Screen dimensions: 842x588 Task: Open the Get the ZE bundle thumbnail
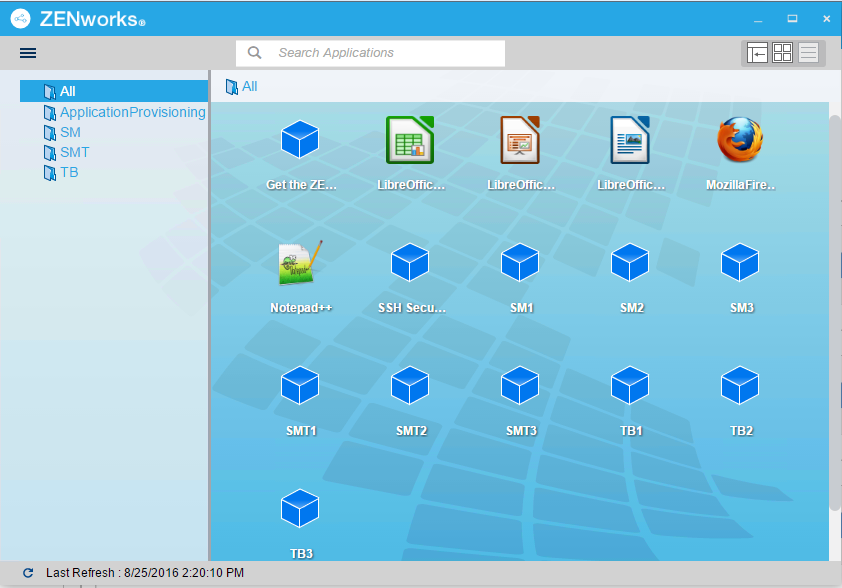(300, 142)
